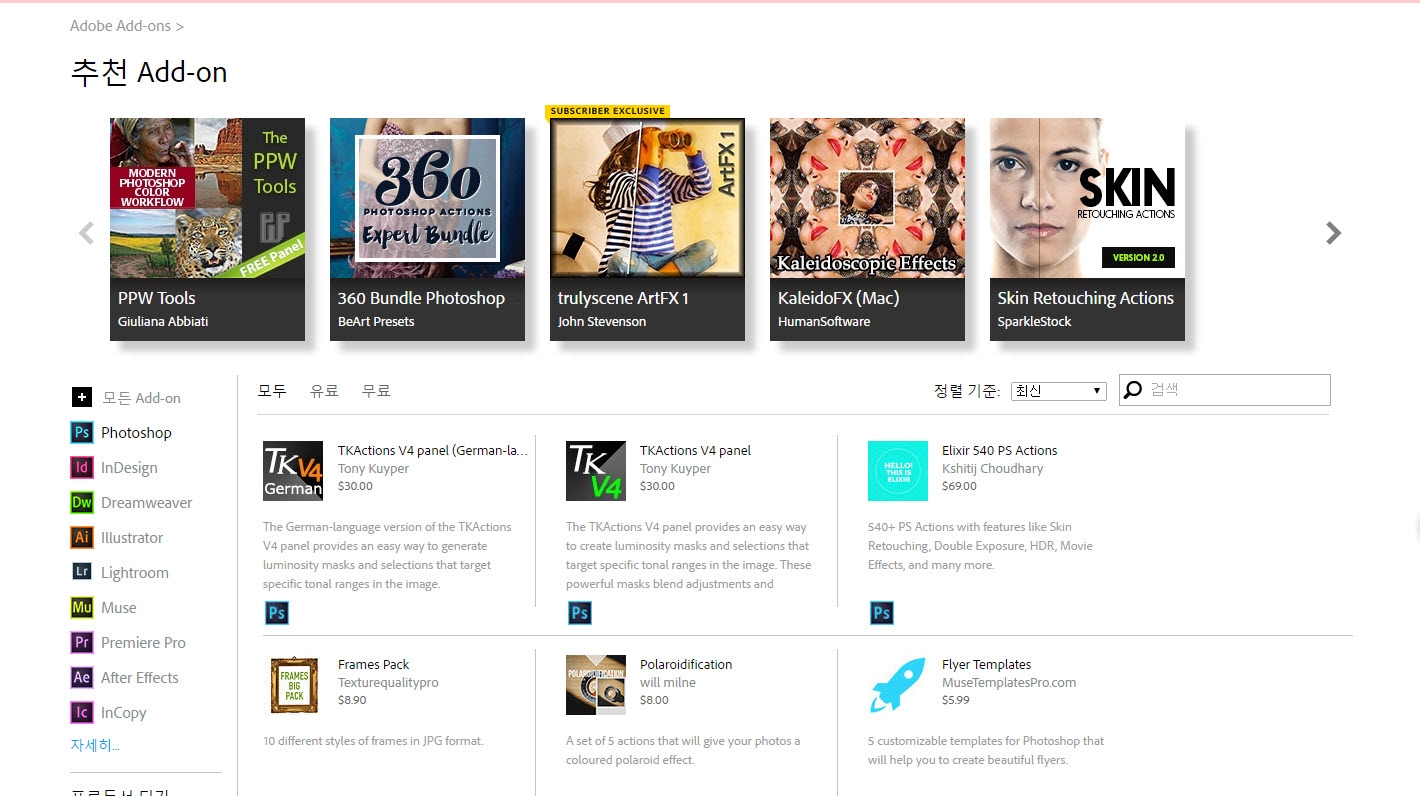This screenshot has width=1420, height=796.
Task: Advance the carousel with the right arrow
Action: pos(1333,232)
